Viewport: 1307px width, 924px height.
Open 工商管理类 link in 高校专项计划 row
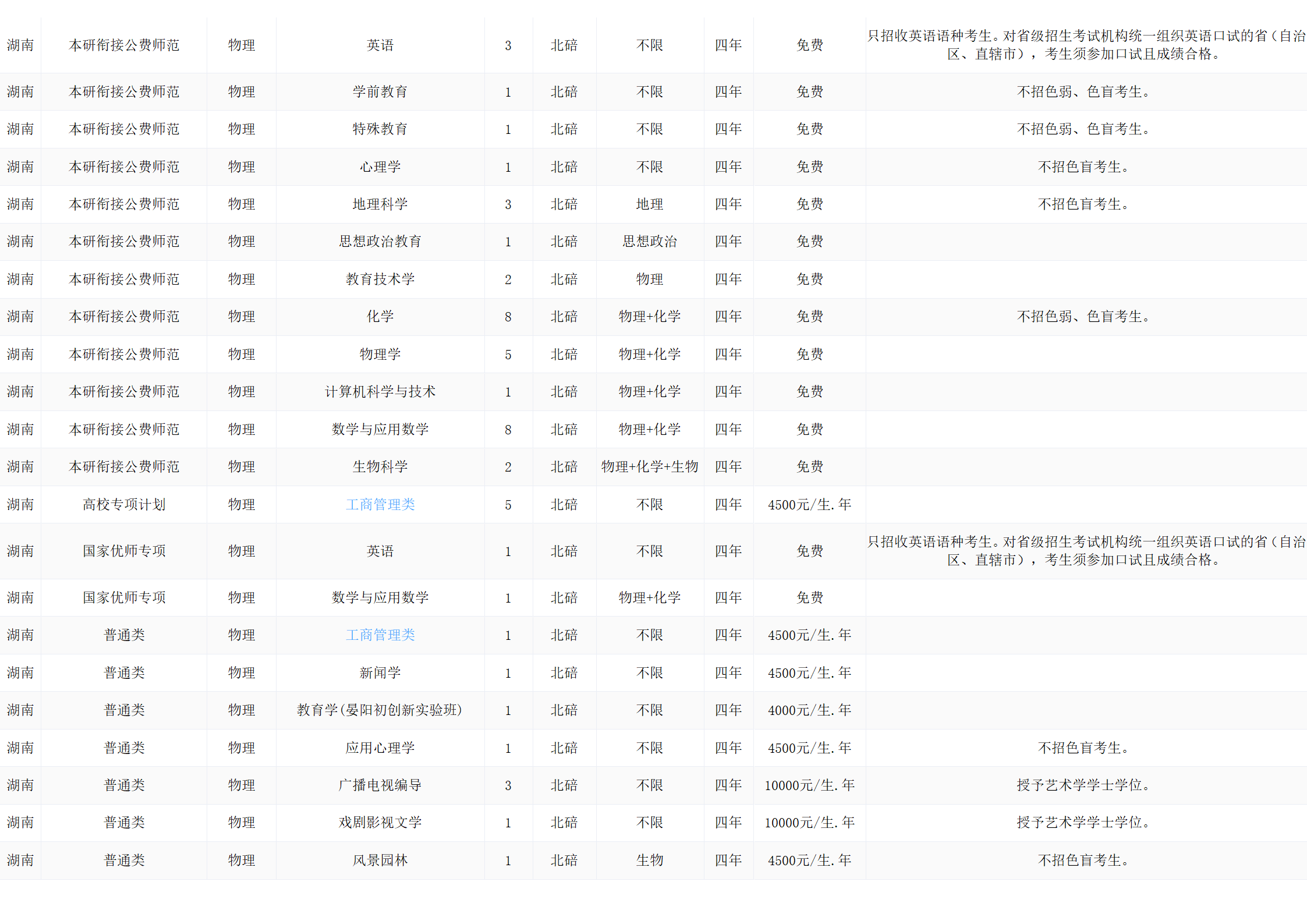tap(380, 504)
